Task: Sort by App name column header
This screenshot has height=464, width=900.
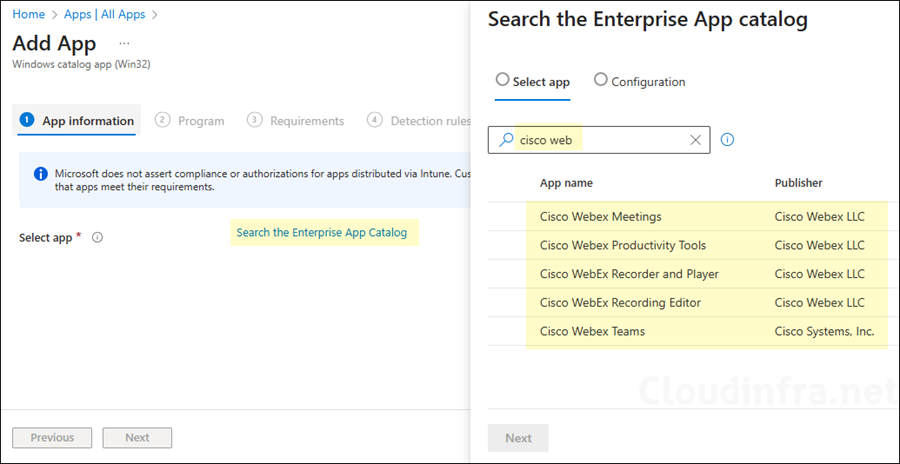Action: (566, 183)
